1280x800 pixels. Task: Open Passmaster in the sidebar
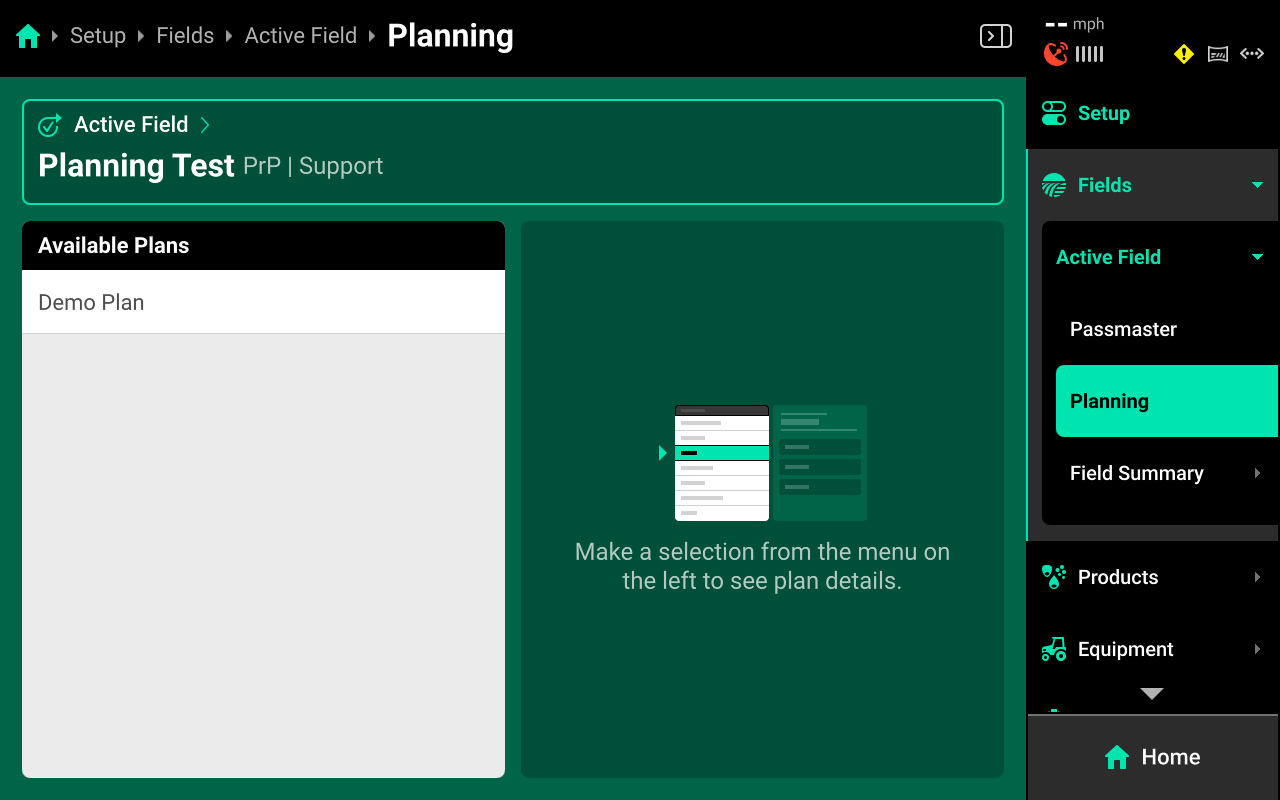coord(1123,329)
